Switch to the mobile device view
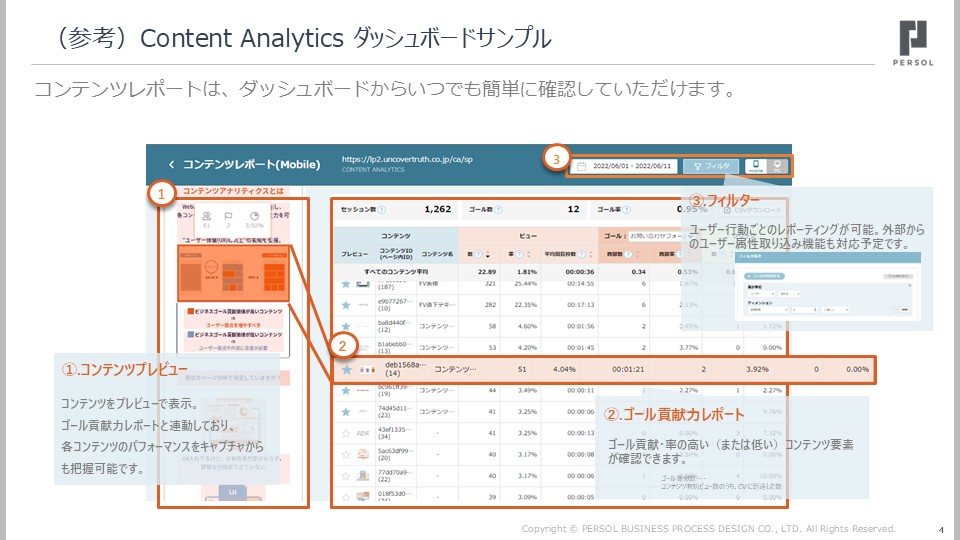The width and height of the screenshot is (960, 540). (756, 166)
